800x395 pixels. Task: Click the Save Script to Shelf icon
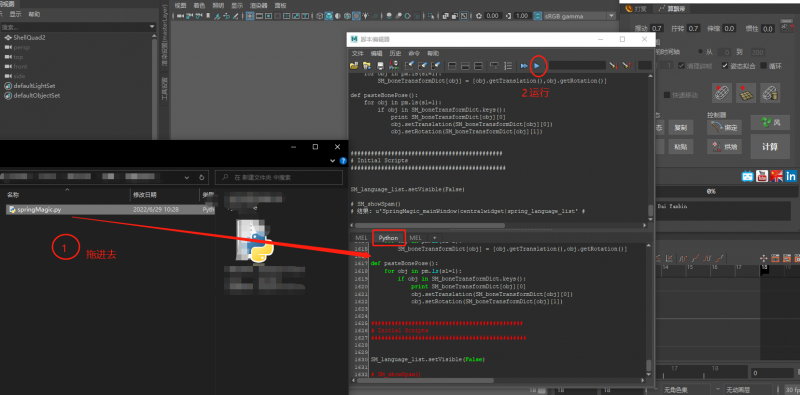[x=393, y=66]
